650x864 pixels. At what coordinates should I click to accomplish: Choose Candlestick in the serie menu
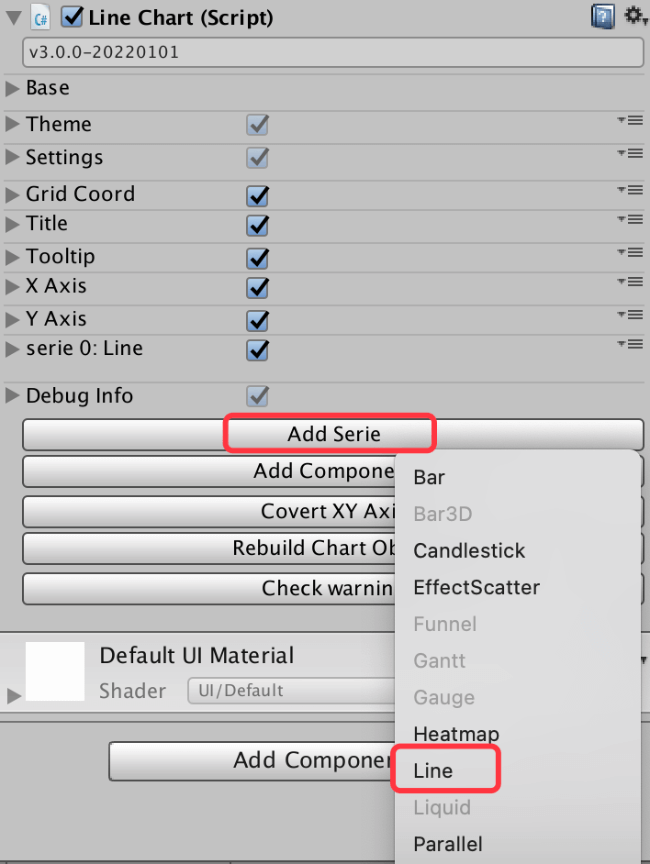point(469,551)
